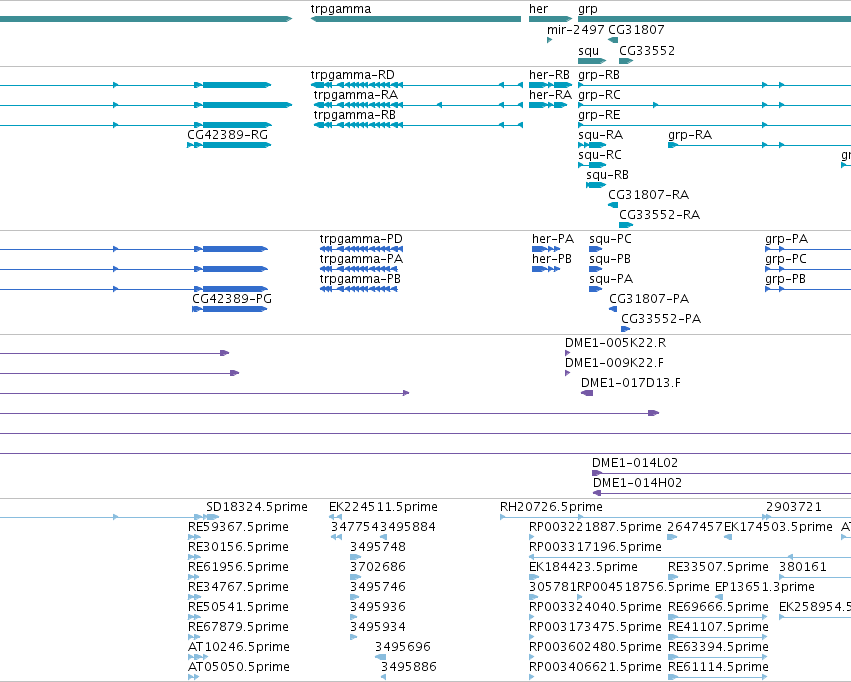Click transcript CG42389-RG label

point(228,135)
